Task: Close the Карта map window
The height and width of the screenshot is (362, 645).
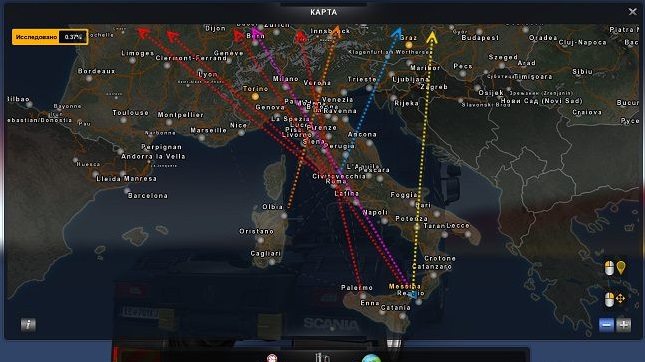Action: (633, 12)
